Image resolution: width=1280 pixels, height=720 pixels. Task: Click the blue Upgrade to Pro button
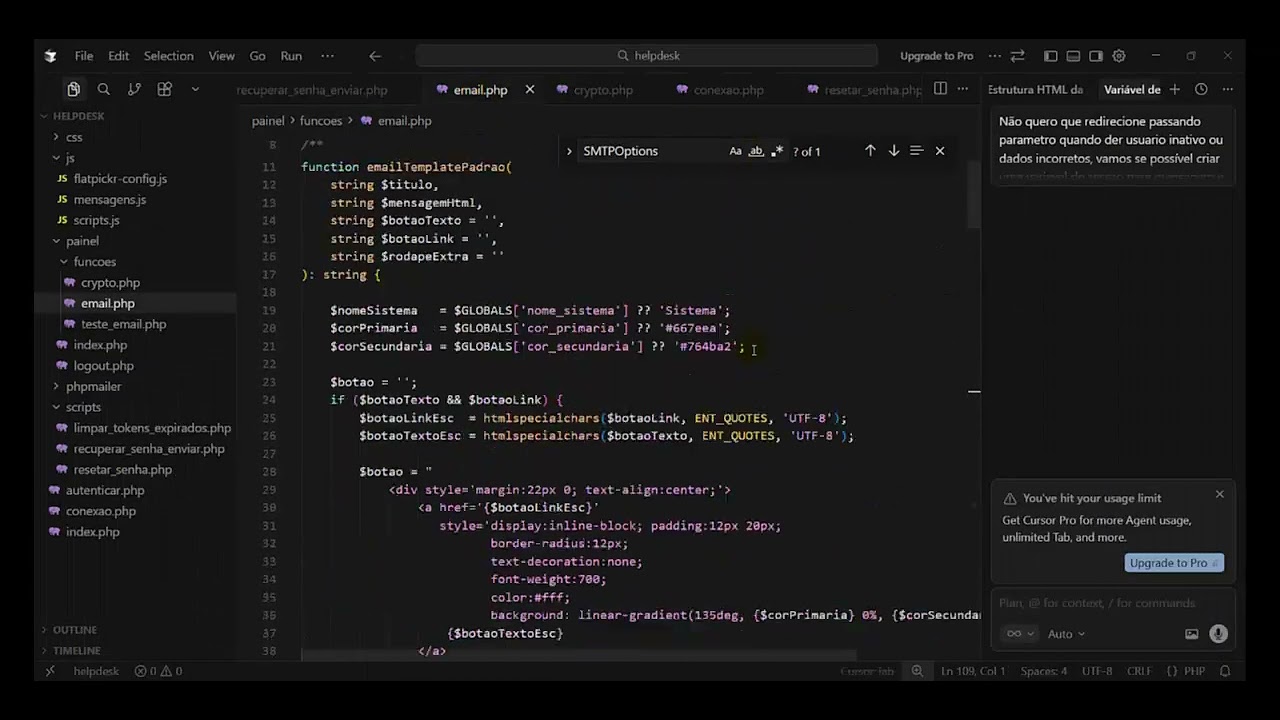point(1174,563)
